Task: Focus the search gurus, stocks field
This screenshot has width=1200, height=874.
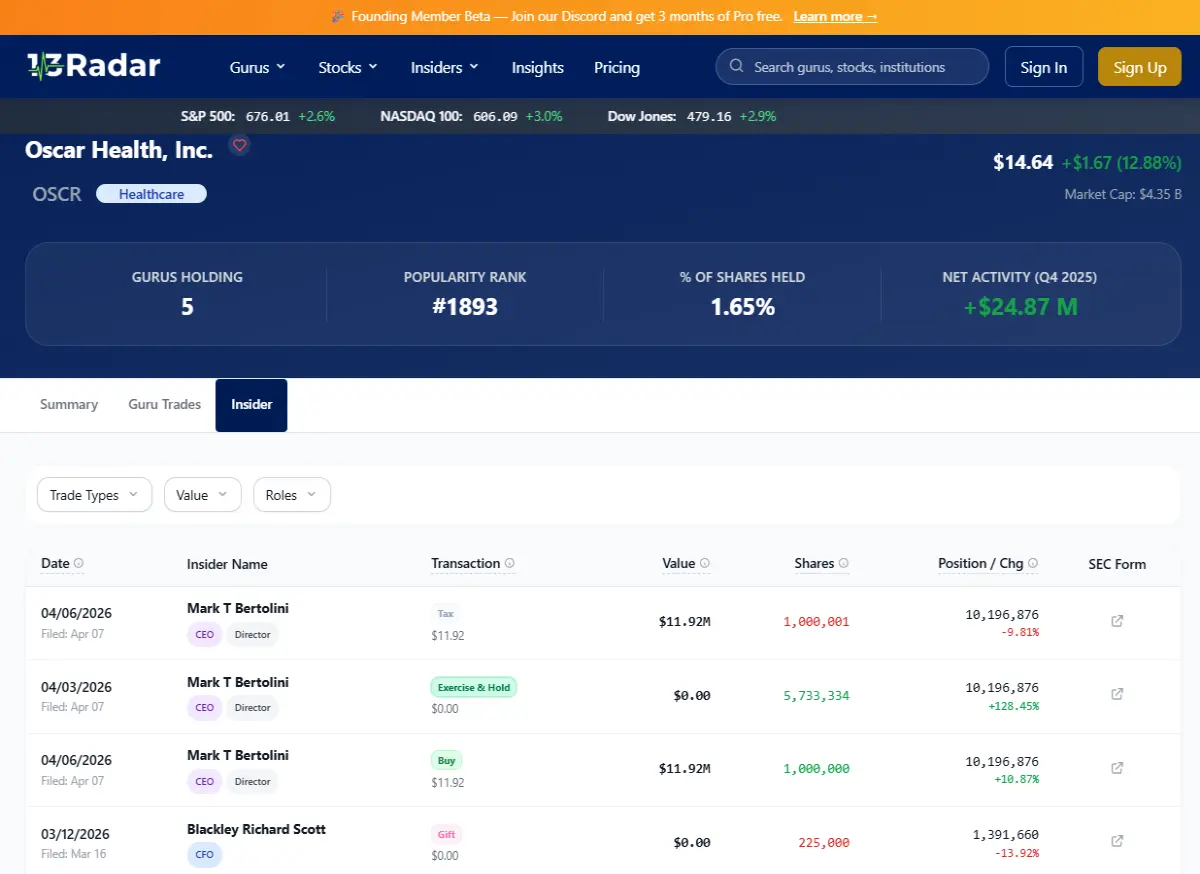Action: click(852, 67)
